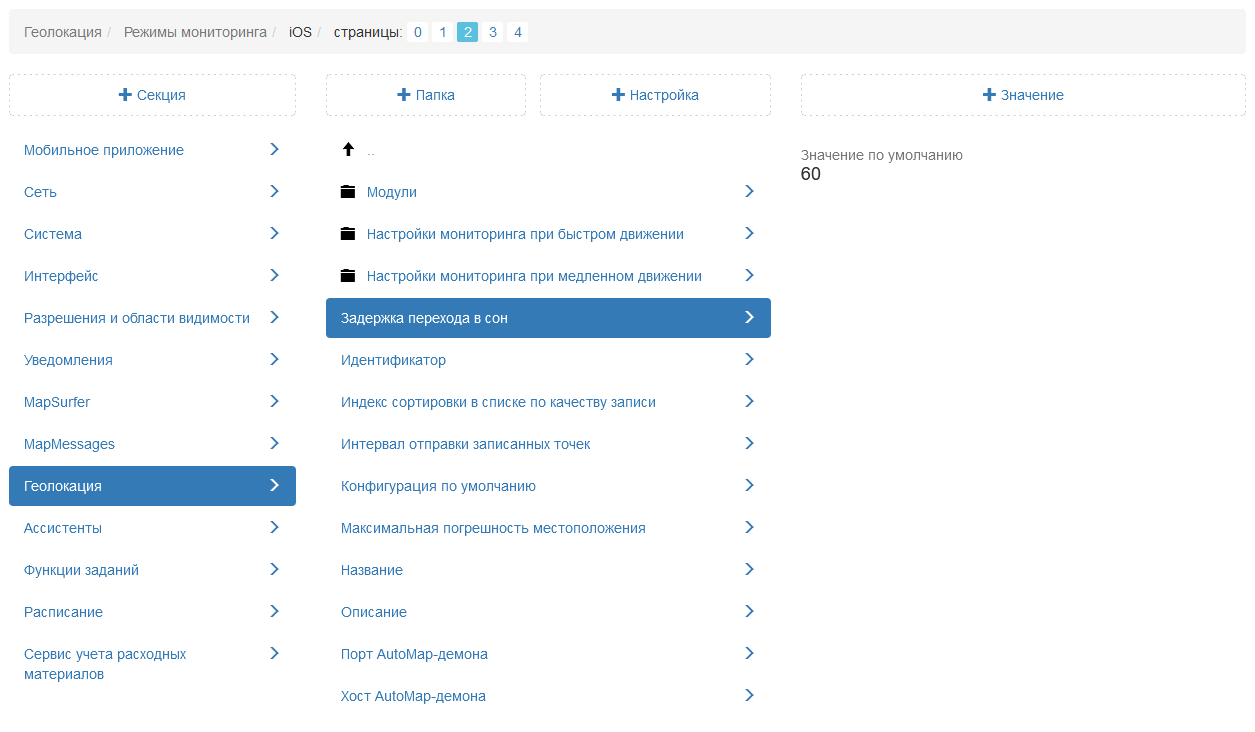1255x732 pixels.
Task: Click folder icon of Настройки мониторинга при медленном движении
Action: tap(348, 276)
